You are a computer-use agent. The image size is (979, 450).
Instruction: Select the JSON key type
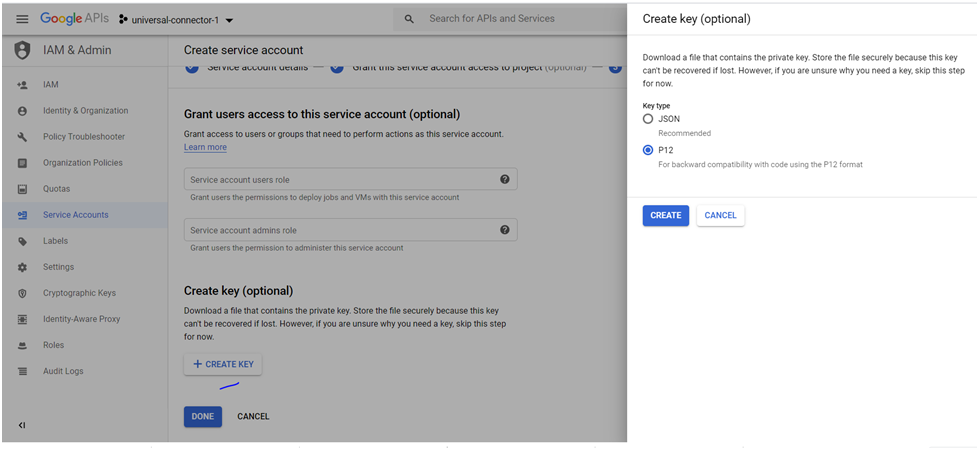point(648,119)
